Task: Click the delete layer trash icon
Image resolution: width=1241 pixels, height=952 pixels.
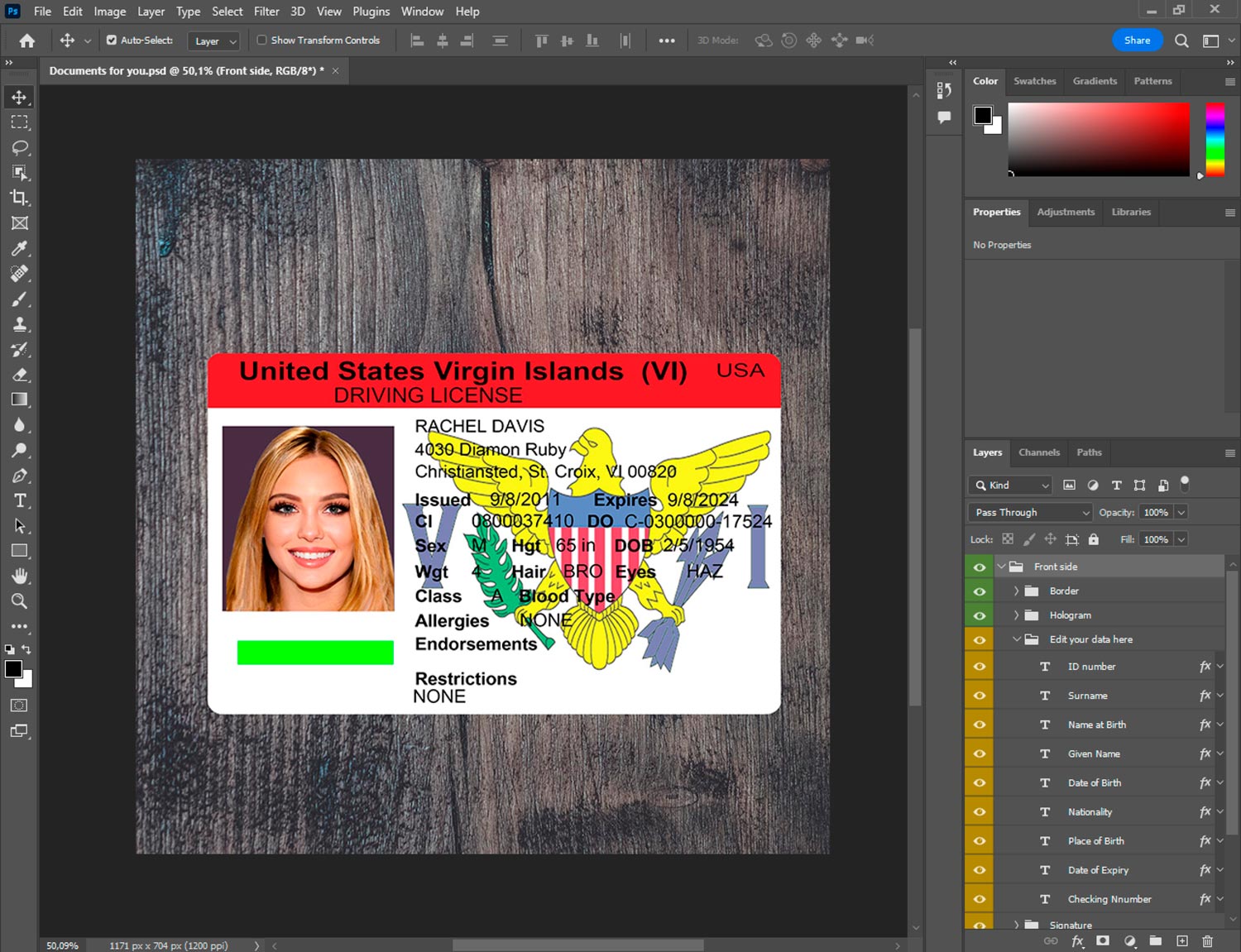Action: 1207,941
